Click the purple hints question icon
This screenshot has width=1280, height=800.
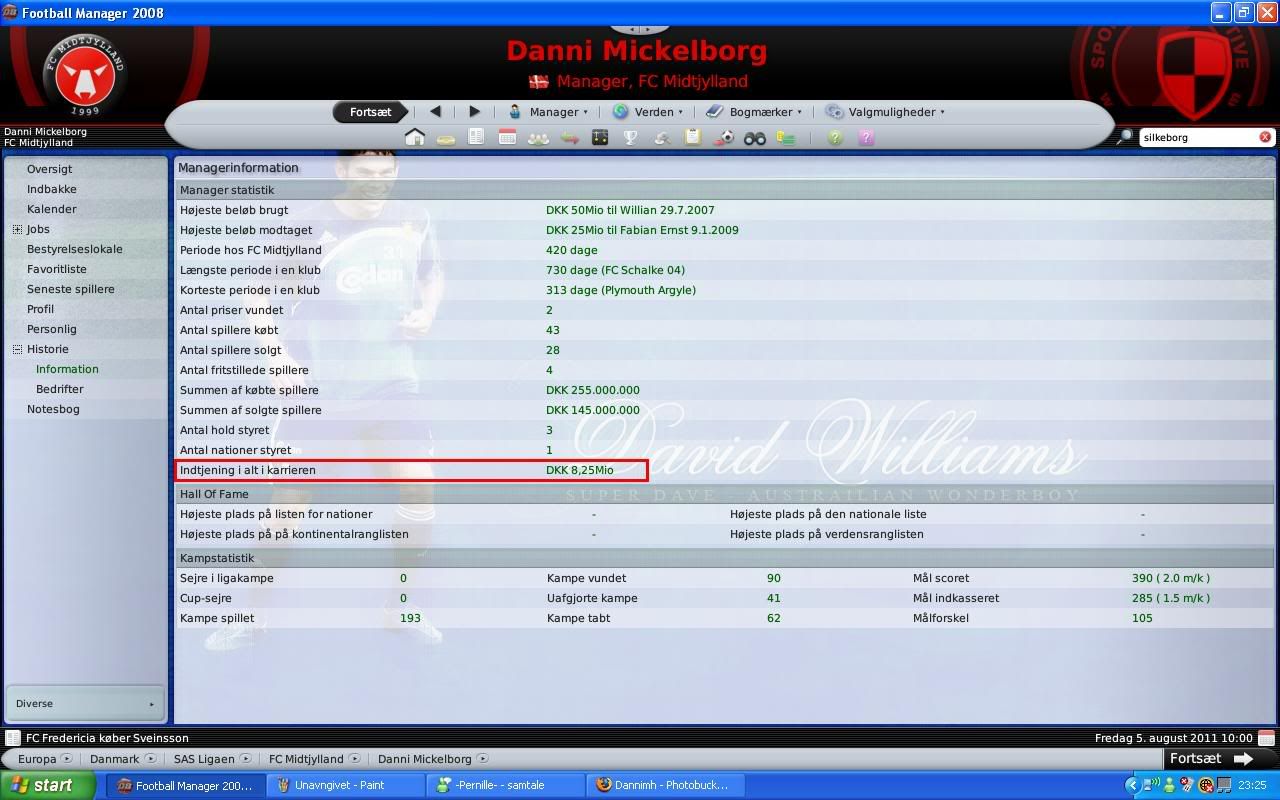(866, 138)
